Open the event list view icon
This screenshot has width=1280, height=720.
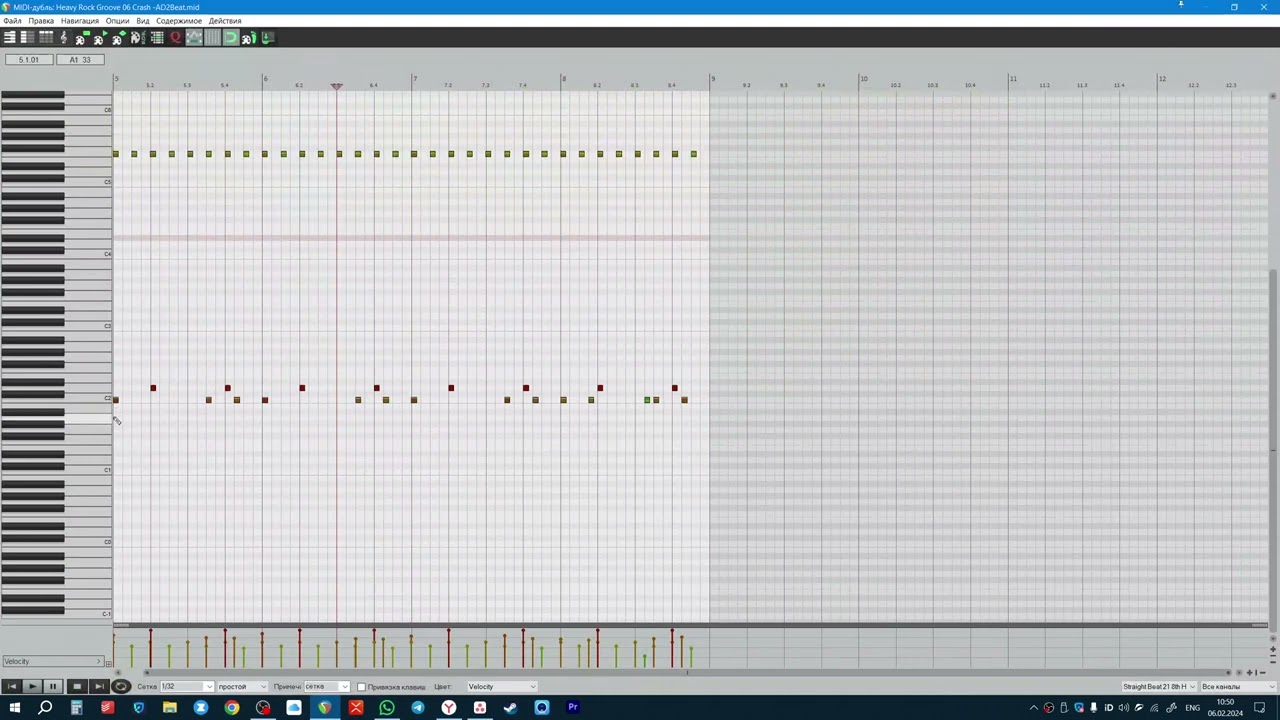tap(46, 38)
